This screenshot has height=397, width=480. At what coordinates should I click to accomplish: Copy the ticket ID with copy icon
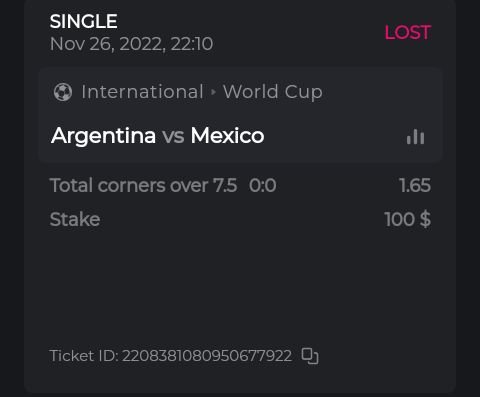310,356
